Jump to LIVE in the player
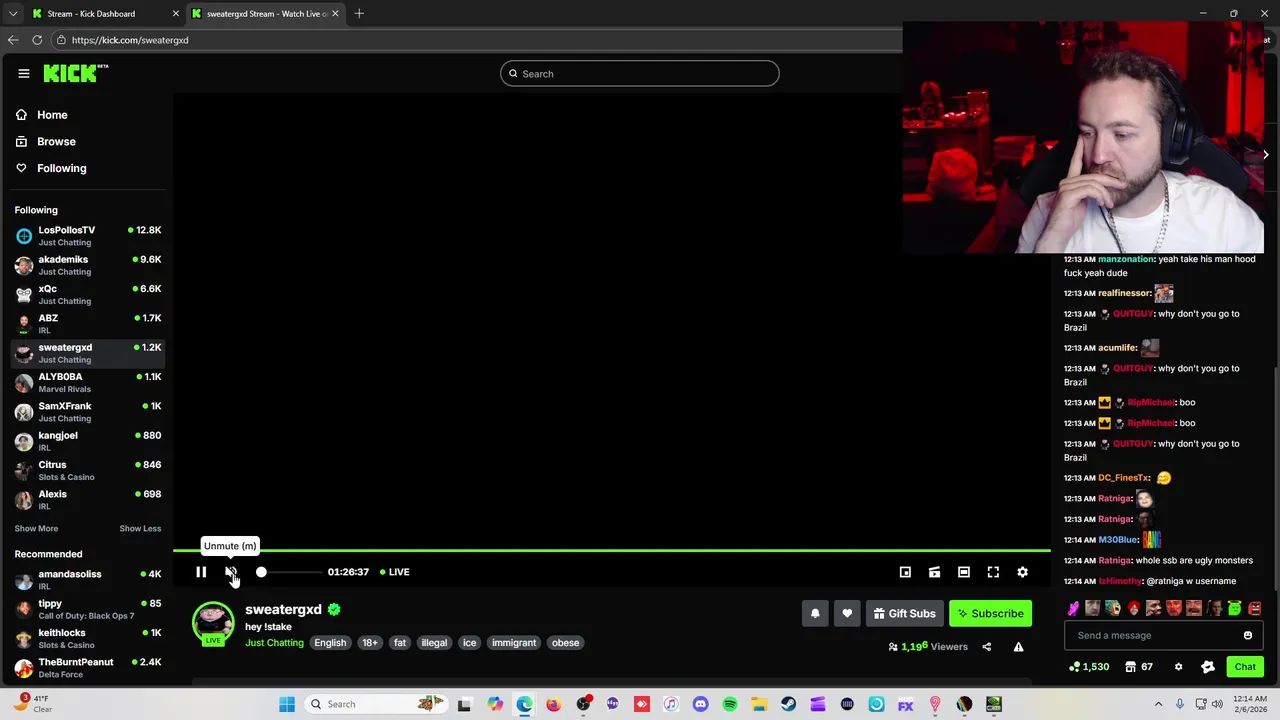Image resolution: width=1280 pixels, height=720 pixels. (395, 572)
